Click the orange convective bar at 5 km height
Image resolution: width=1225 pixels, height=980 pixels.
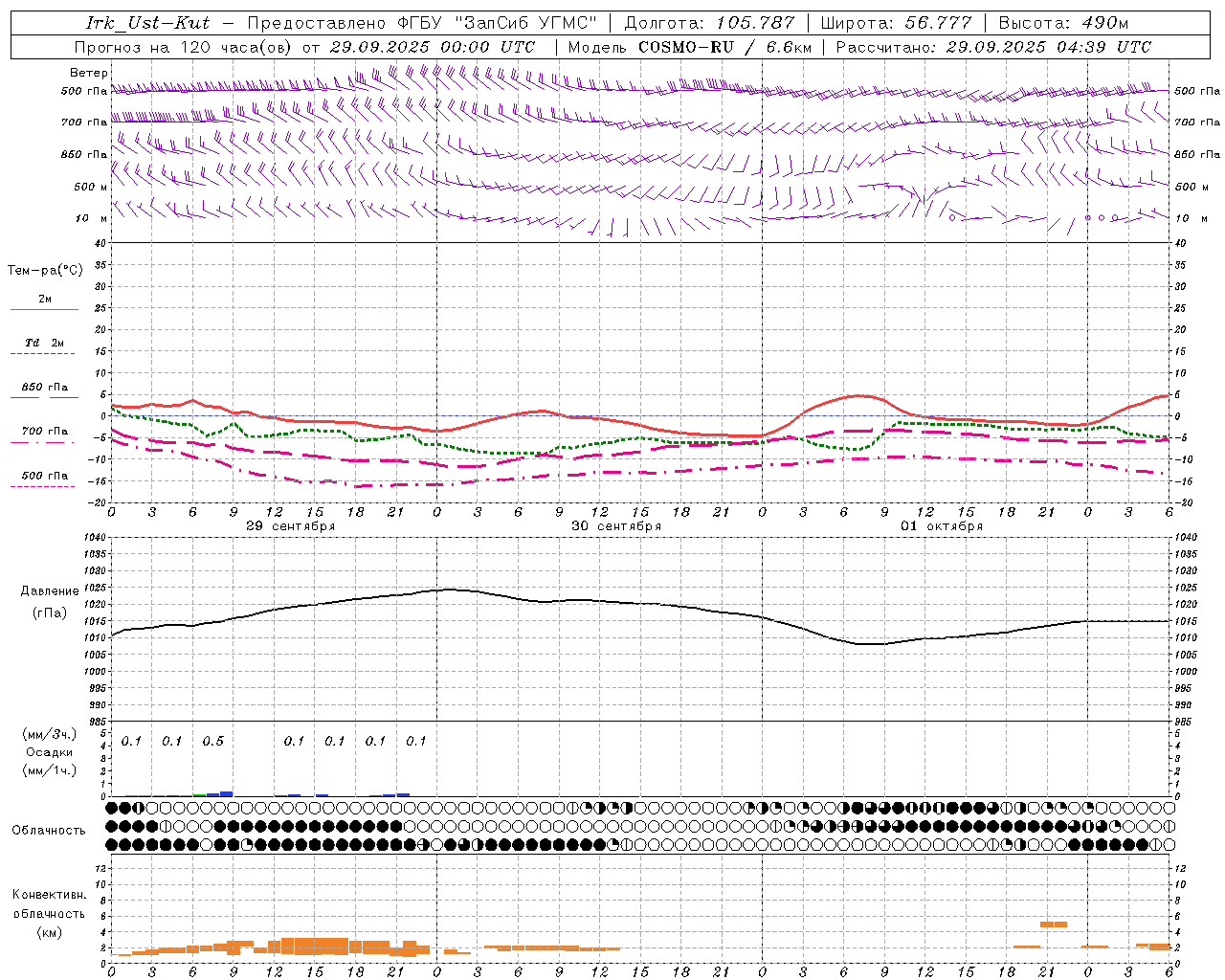coord(1054,924)
